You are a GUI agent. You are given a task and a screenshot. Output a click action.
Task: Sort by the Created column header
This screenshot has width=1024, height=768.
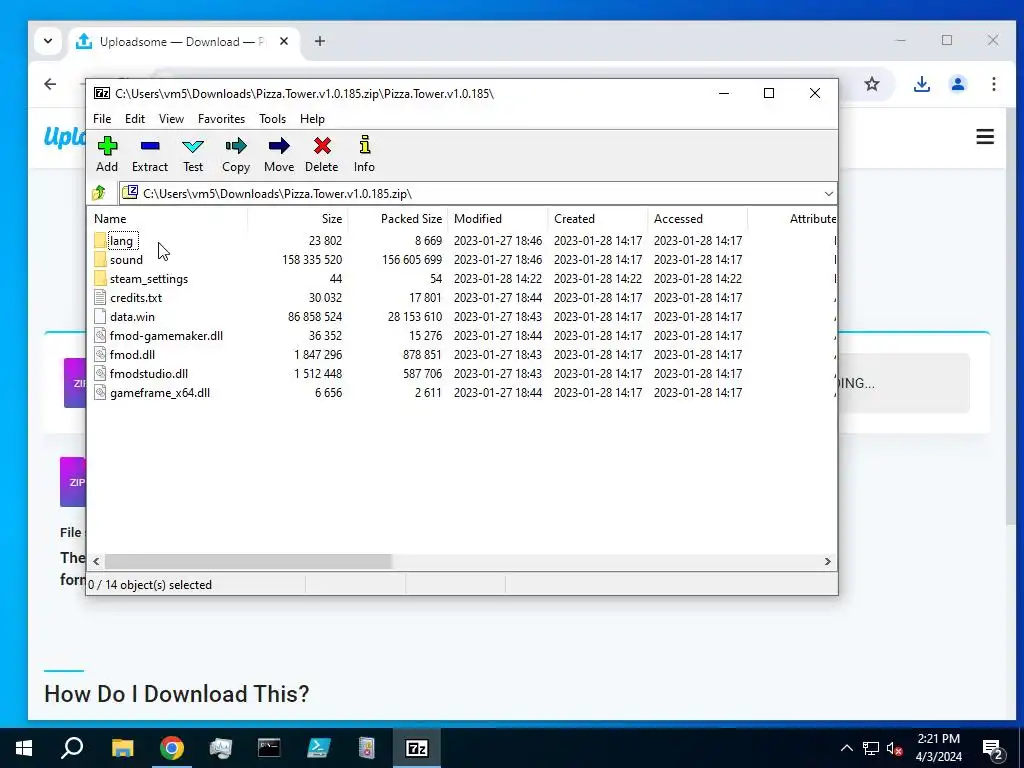pos(598,219)
